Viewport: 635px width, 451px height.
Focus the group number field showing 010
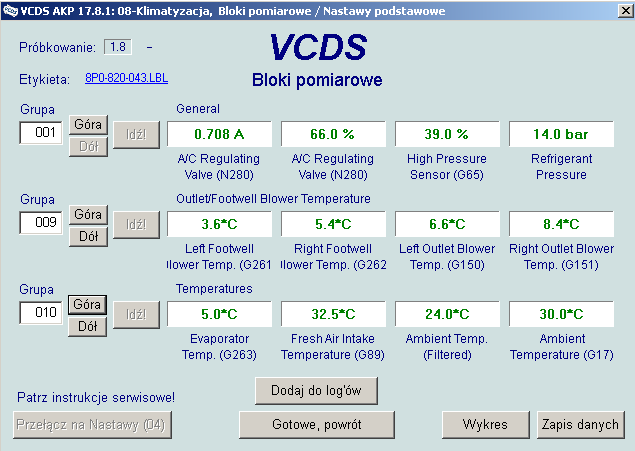click(x=41, y=312)
